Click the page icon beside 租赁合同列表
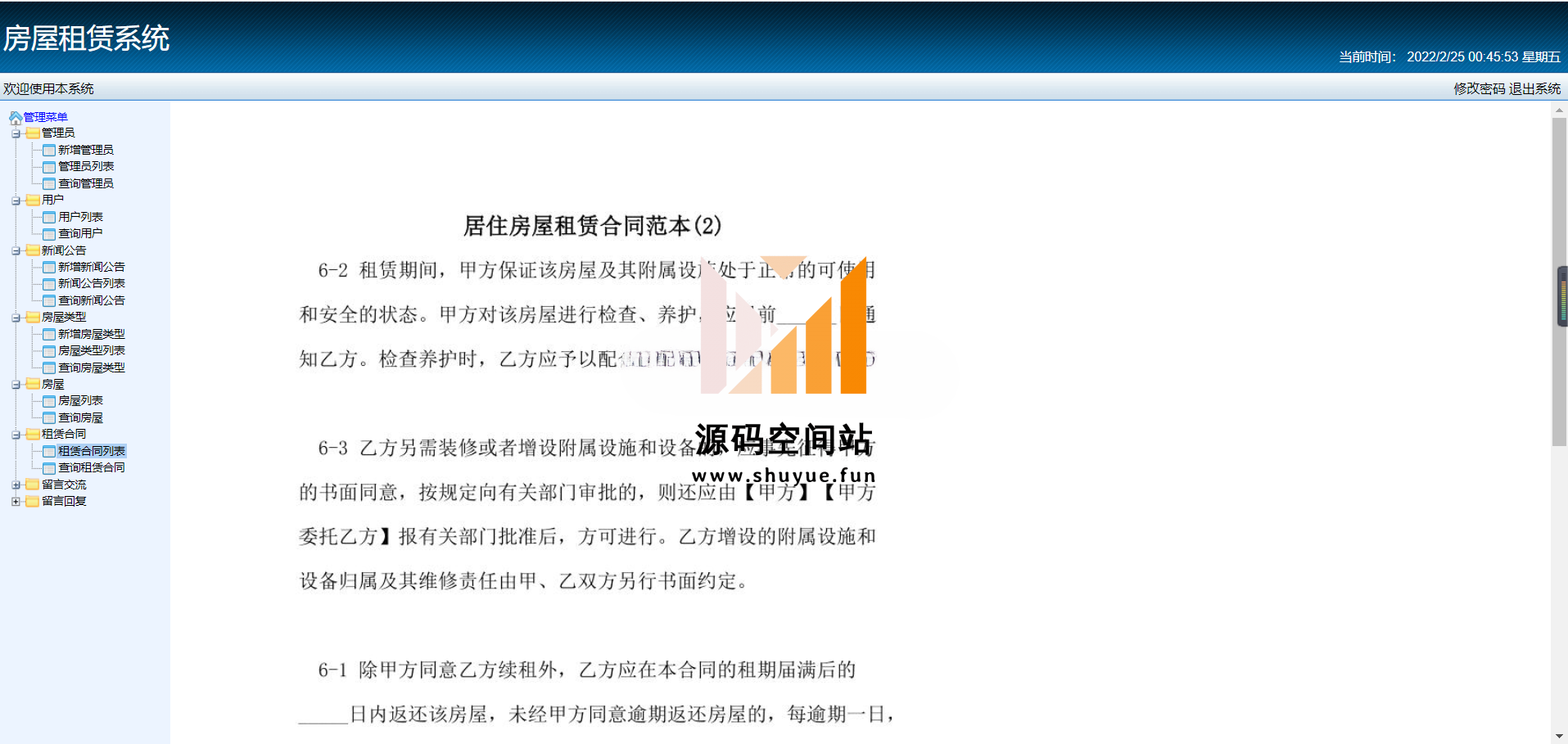Viewport: 1568px width, 744px height. 49,451
